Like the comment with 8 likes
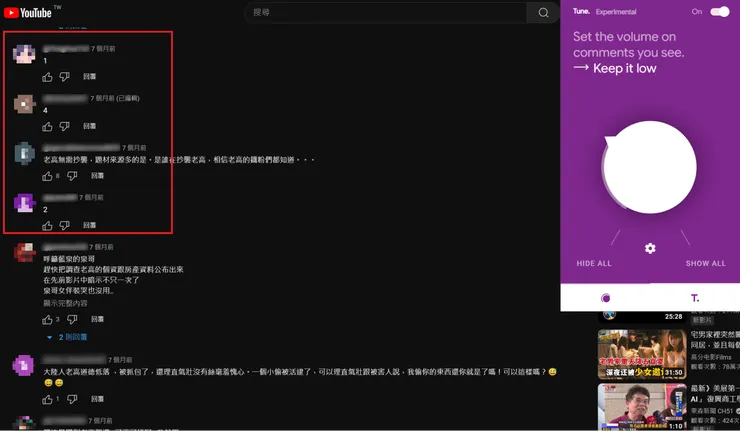Image resolution: width=740 pixels, height=431 pixels. (47, 176)
